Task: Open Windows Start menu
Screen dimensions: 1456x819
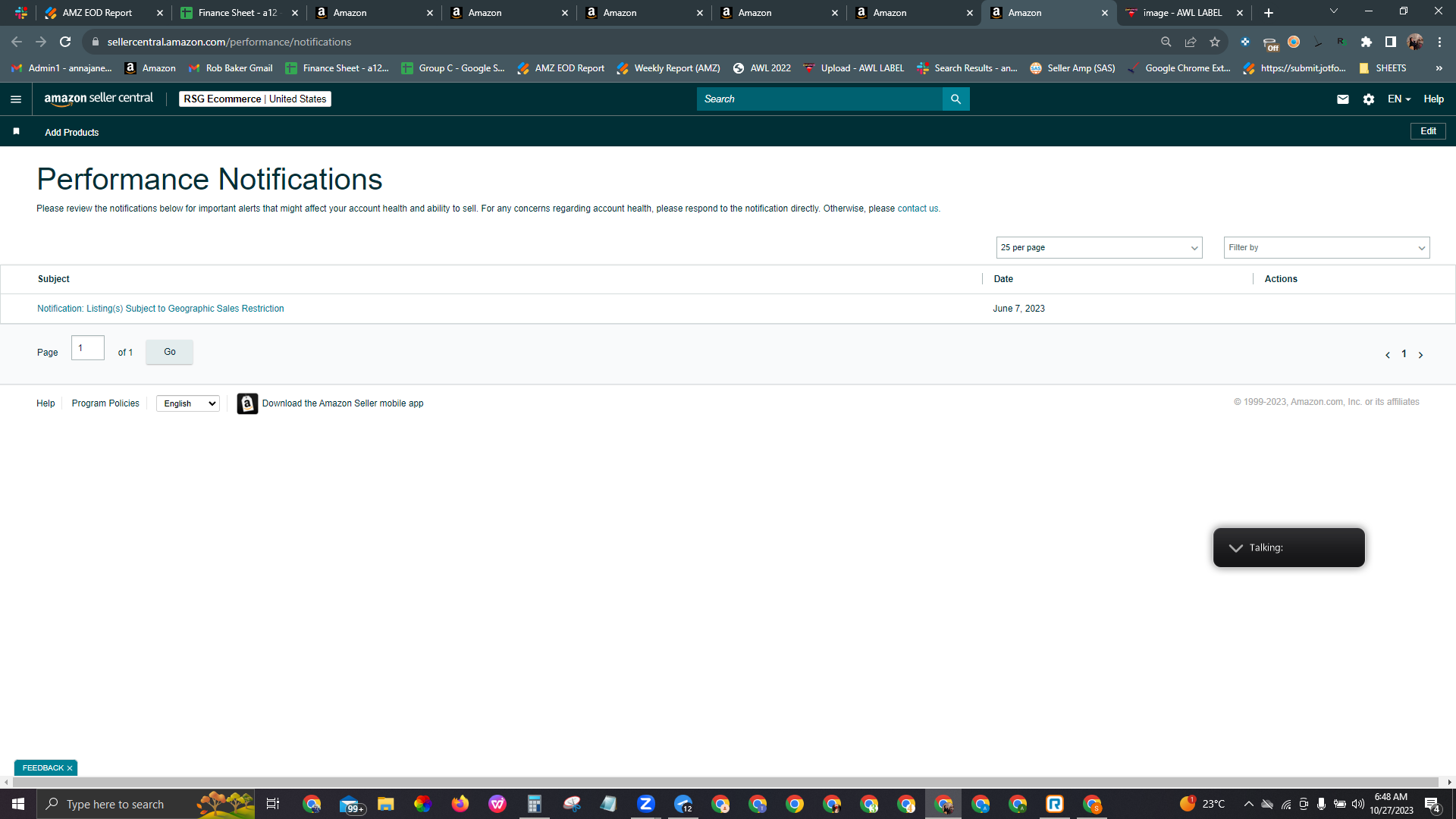Action: point(18,804)
